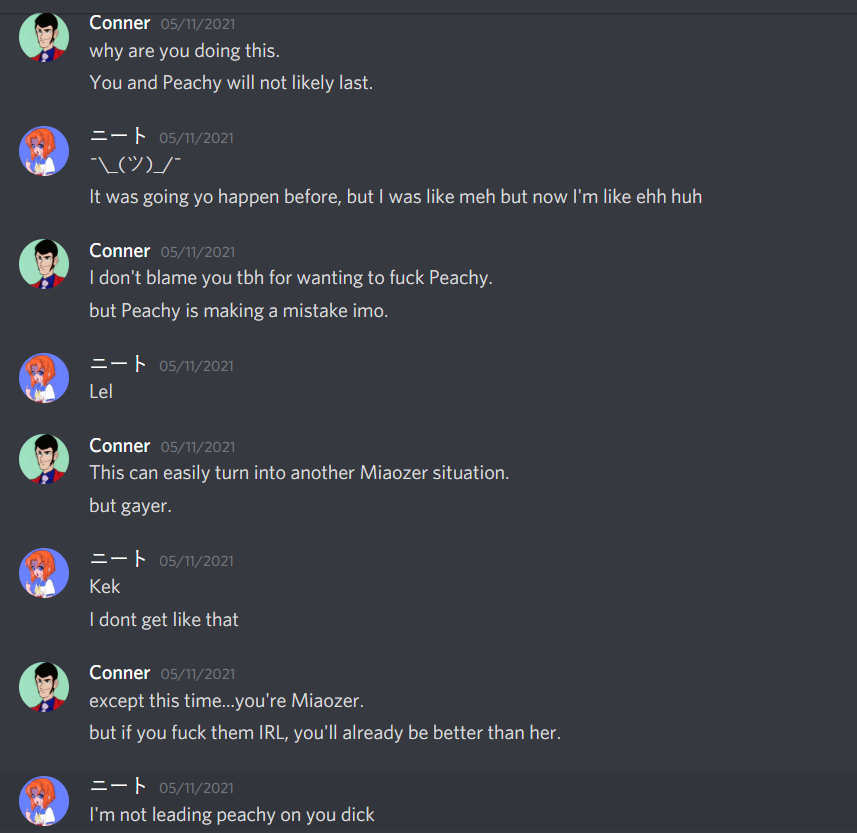Click the Conner username above "except this time"

119,673
